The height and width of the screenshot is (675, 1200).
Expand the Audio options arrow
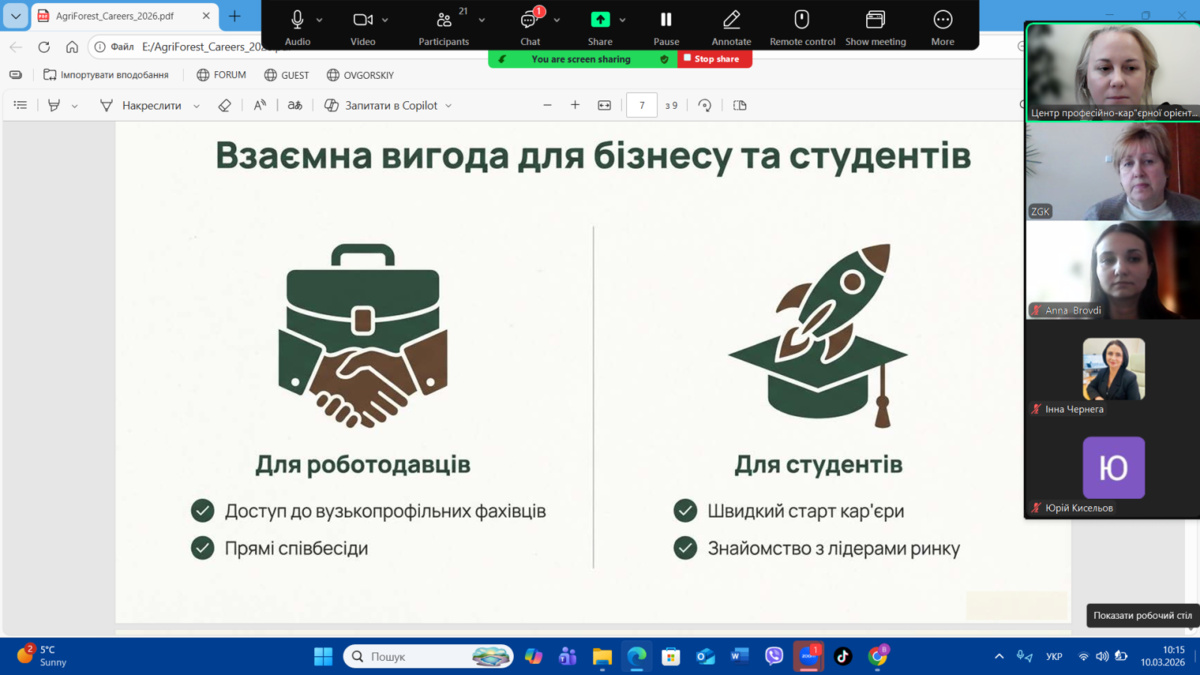pyautogui.click(x=320, y=20)
